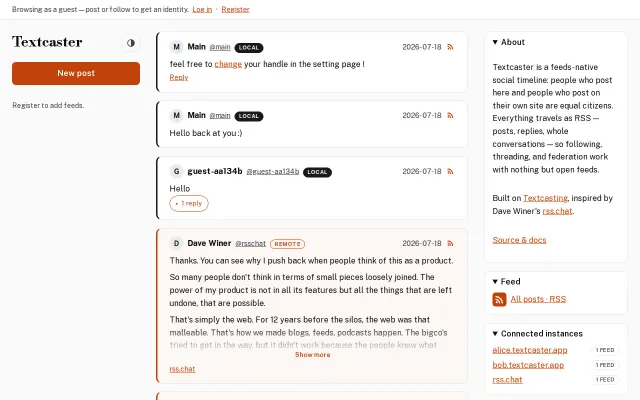Click the 2026-07-18 date on guest-aa134b post
The width and height of the screenshot is (640, 400).
coord(422,171)
